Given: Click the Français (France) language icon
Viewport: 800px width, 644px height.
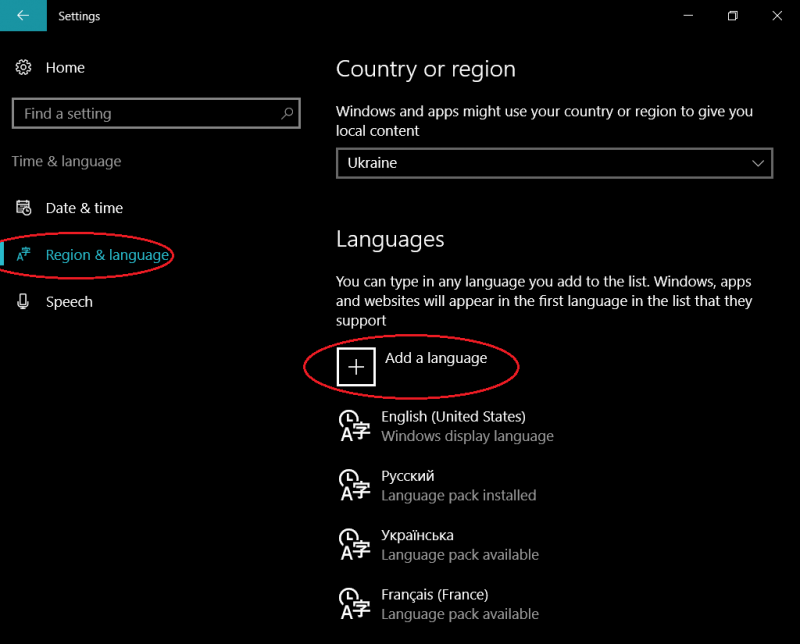Looking at the screenshot, I should [x=356, y=604].
